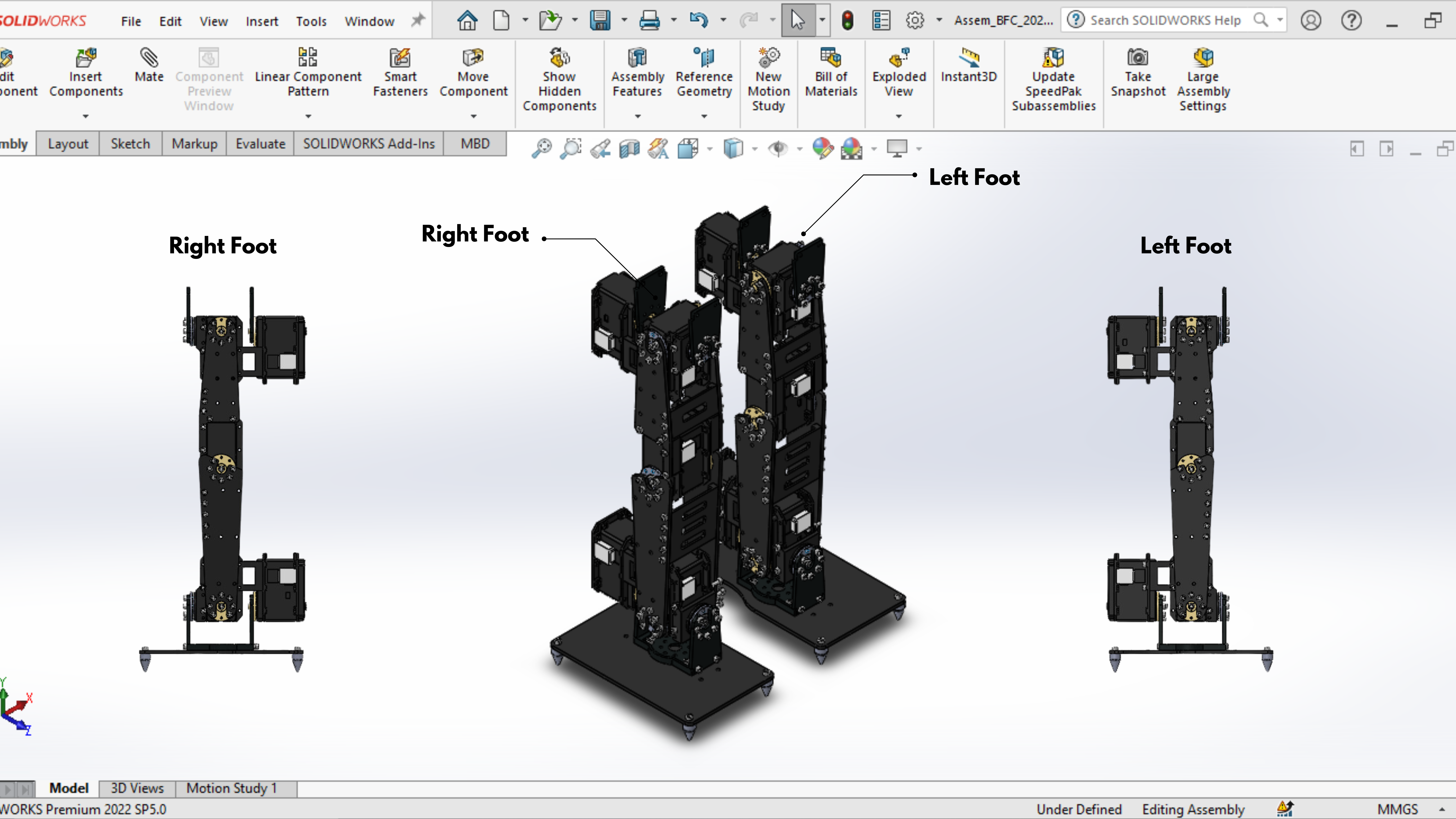Switch to the Sketch tab

pyautogui.click(x=131, y=144)
